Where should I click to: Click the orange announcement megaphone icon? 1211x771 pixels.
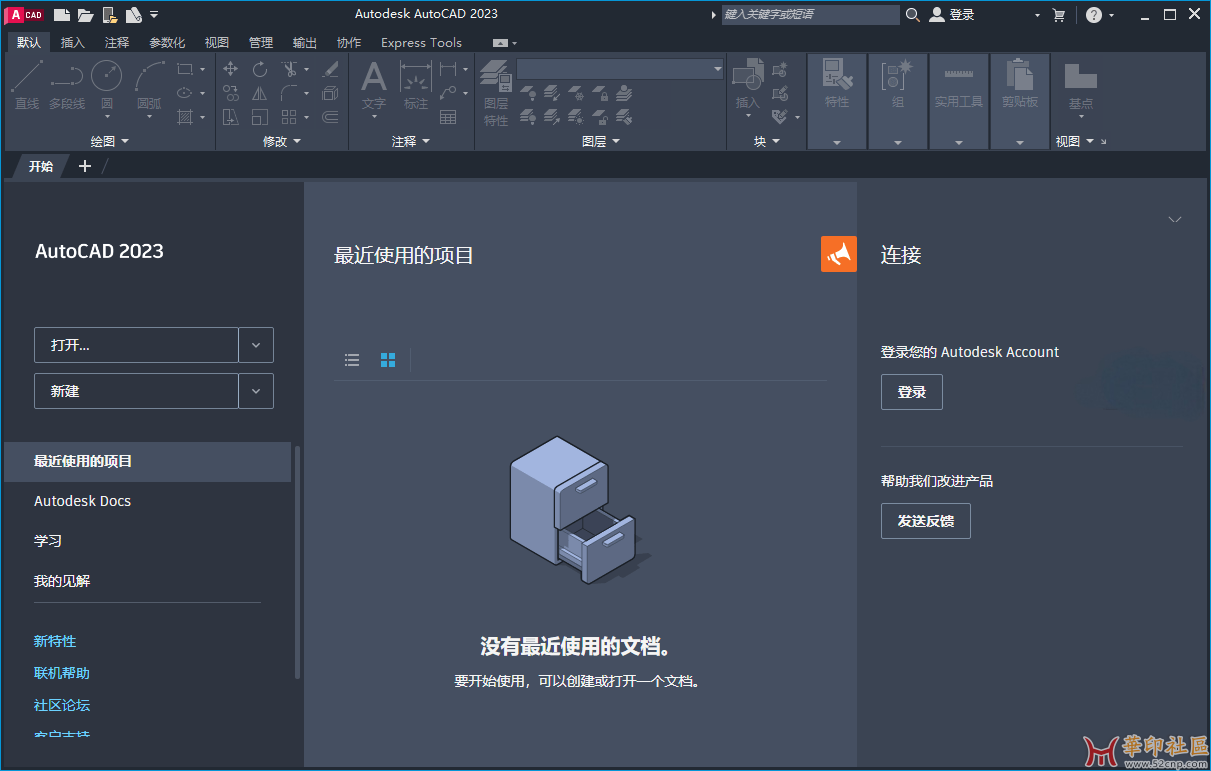(838, 254)
